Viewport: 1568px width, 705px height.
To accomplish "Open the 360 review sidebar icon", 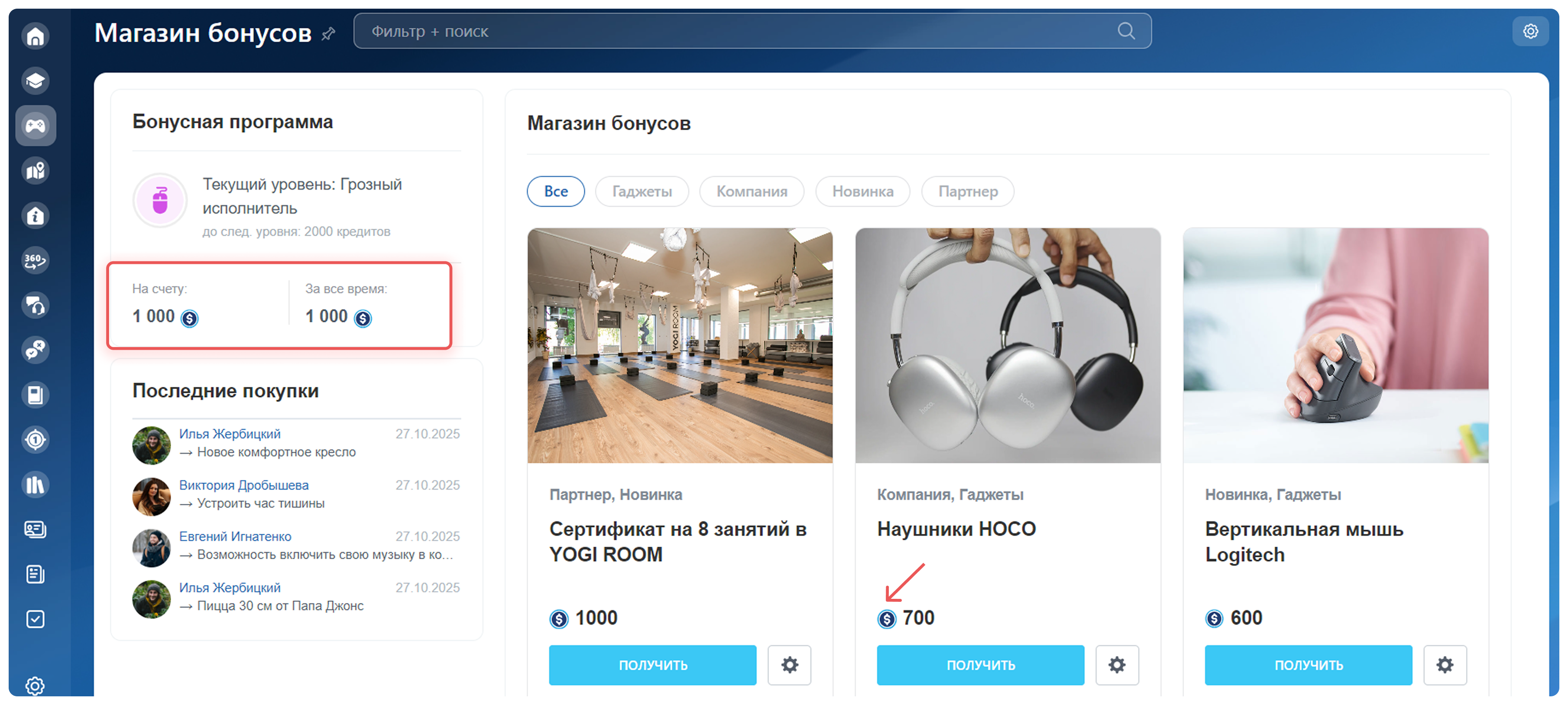I will point(36,260).
